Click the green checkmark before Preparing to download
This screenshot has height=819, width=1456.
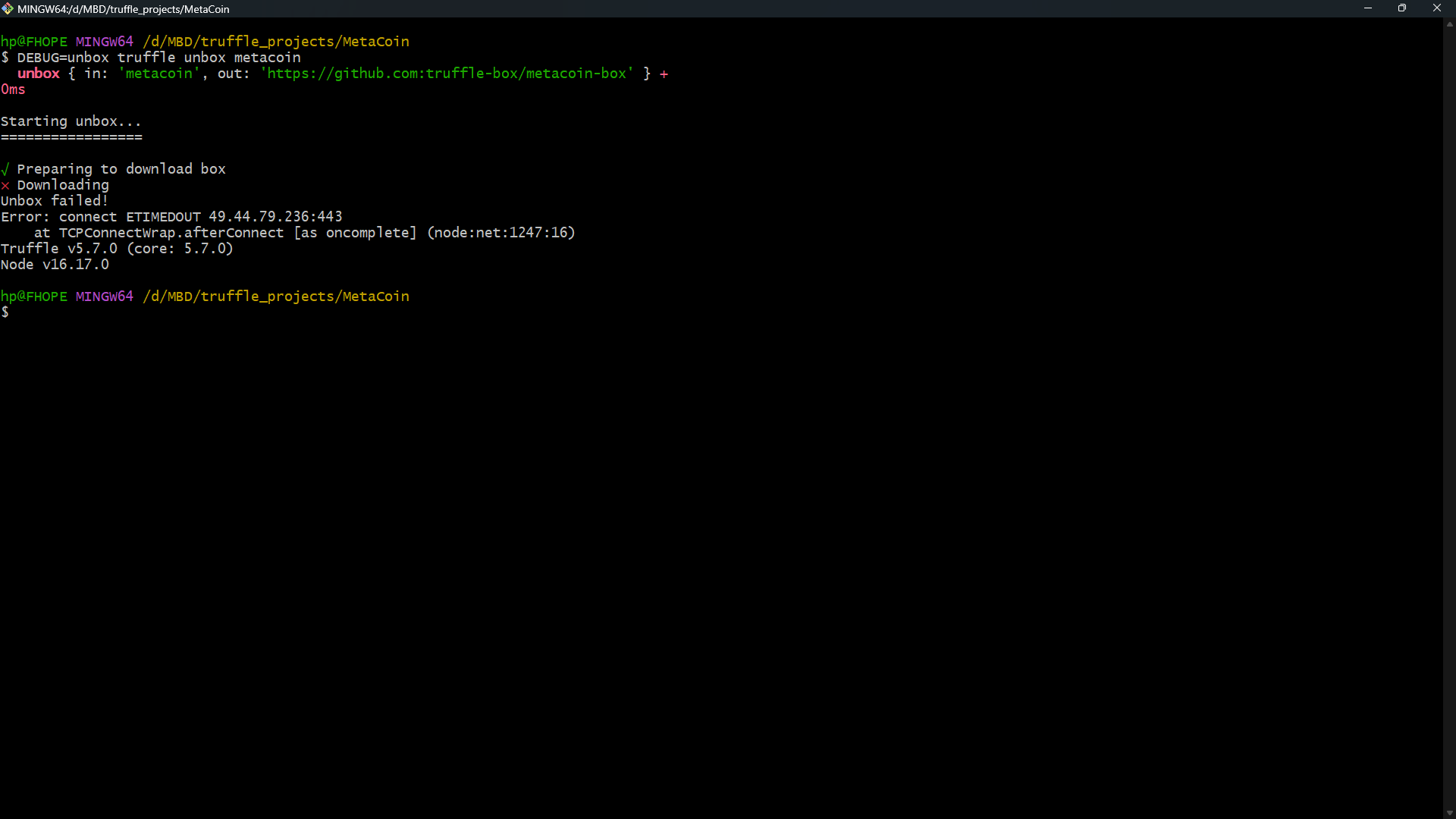coord(5,168)
